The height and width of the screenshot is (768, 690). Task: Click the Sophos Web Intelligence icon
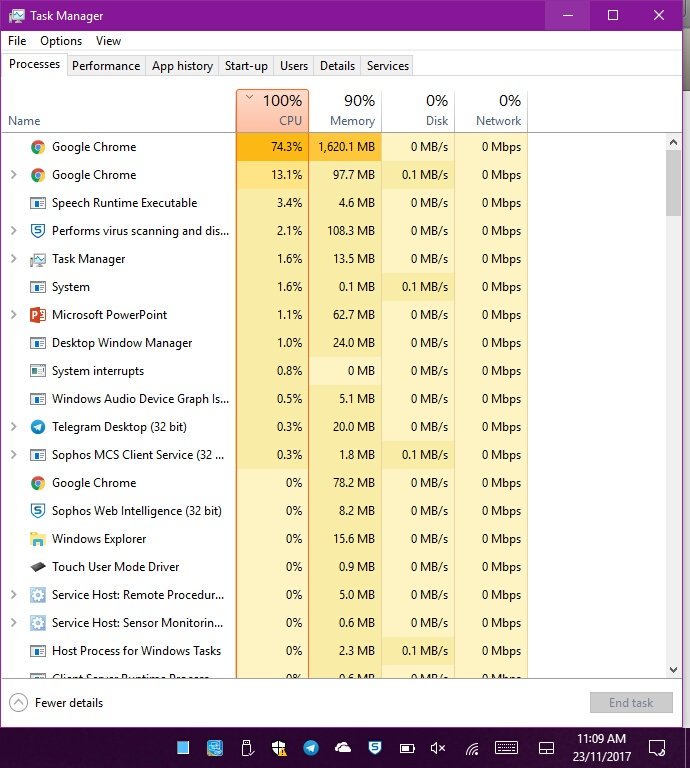[38, 511]
